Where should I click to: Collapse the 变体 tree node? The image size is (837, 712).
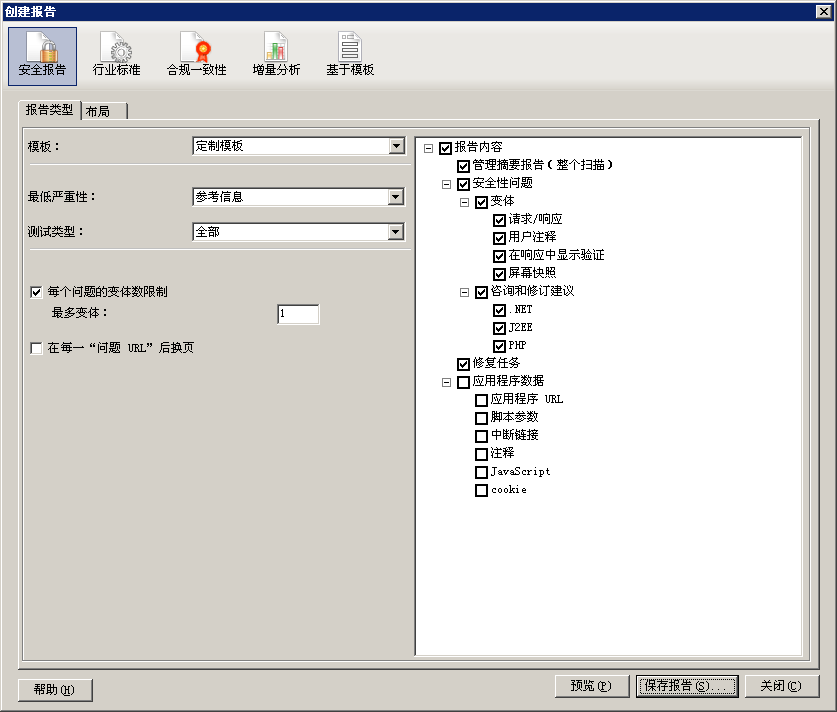pos(464,203)
